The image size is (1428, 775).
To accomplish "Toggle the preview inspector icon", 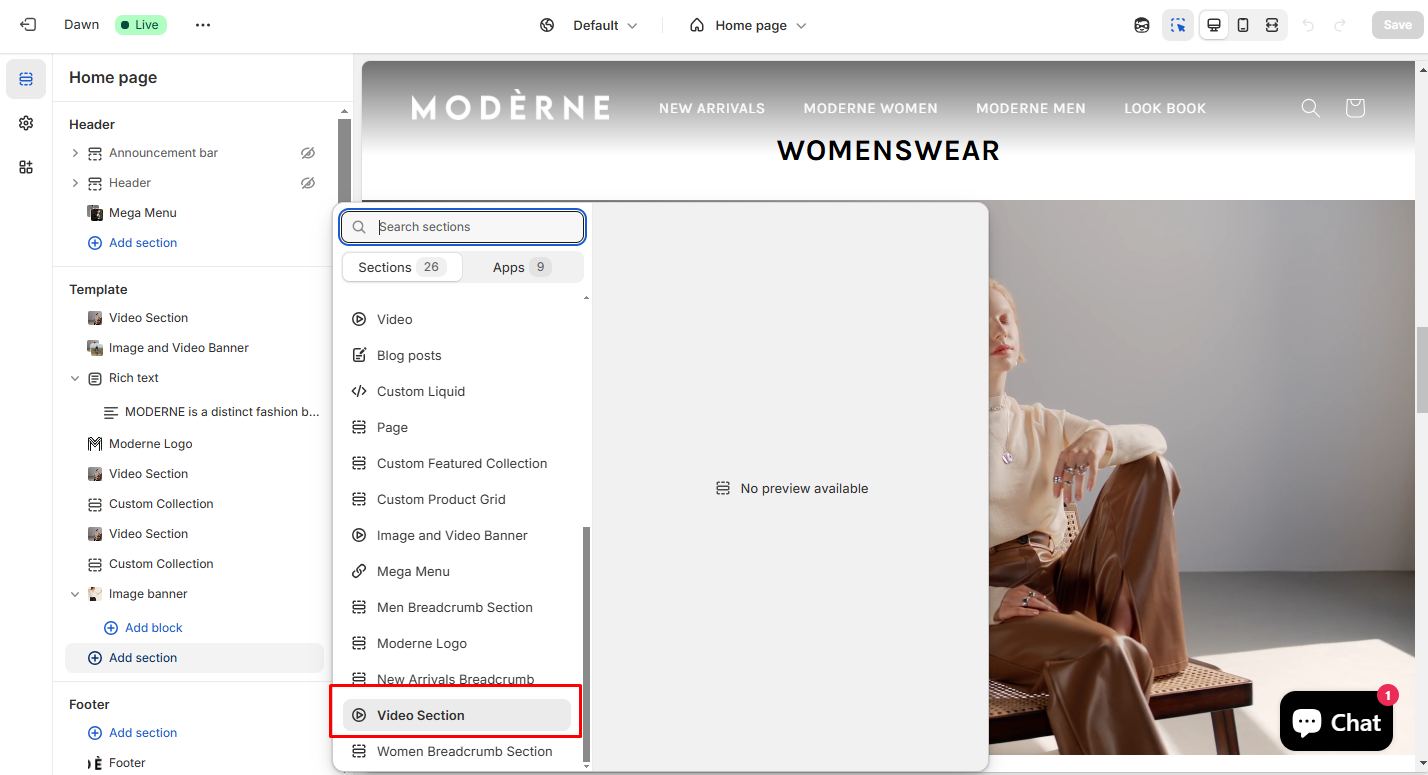I will pyautogui.click(x=1178, y=25).
